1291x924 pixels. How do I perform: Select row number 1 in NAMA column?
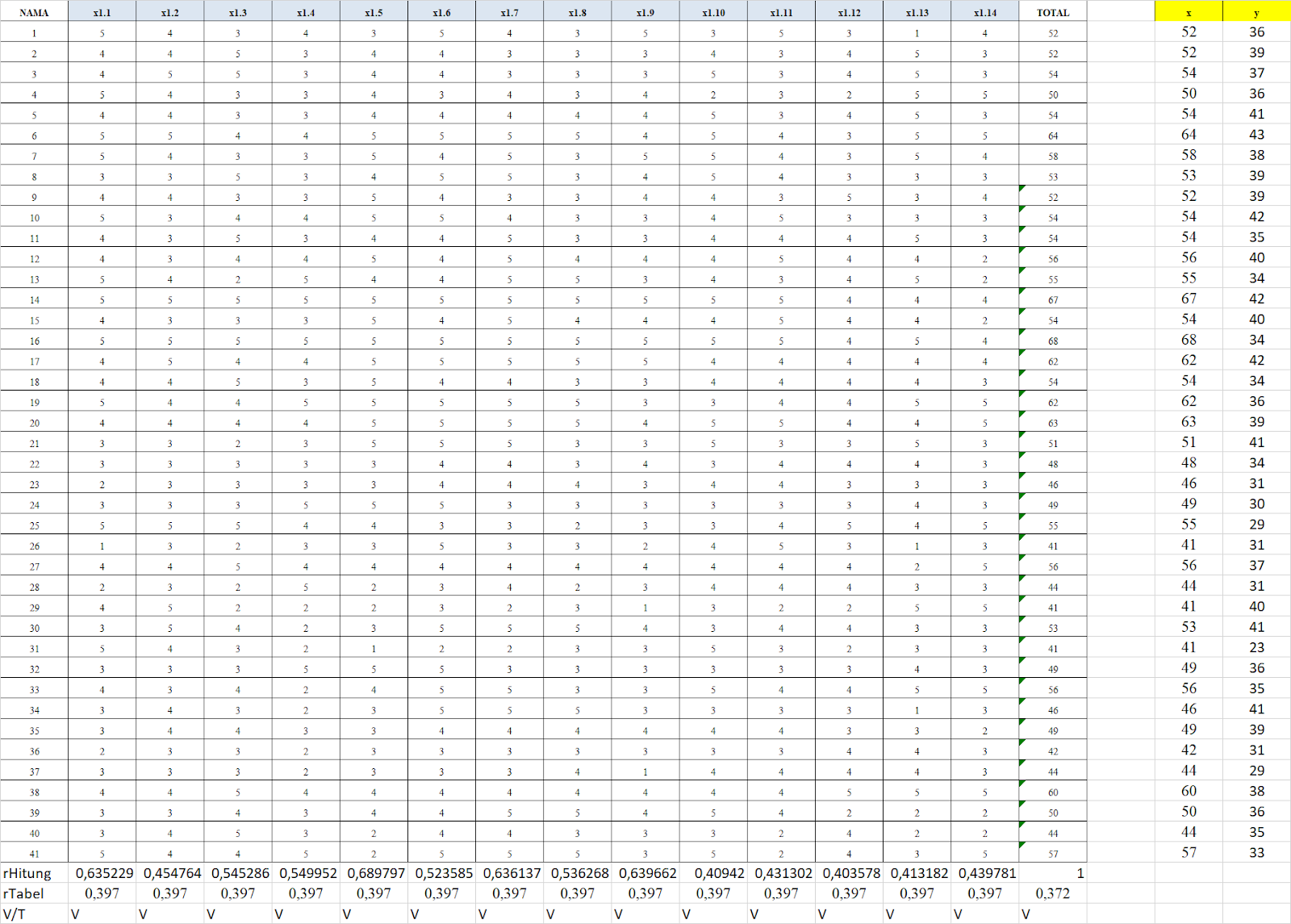[34, 34]
